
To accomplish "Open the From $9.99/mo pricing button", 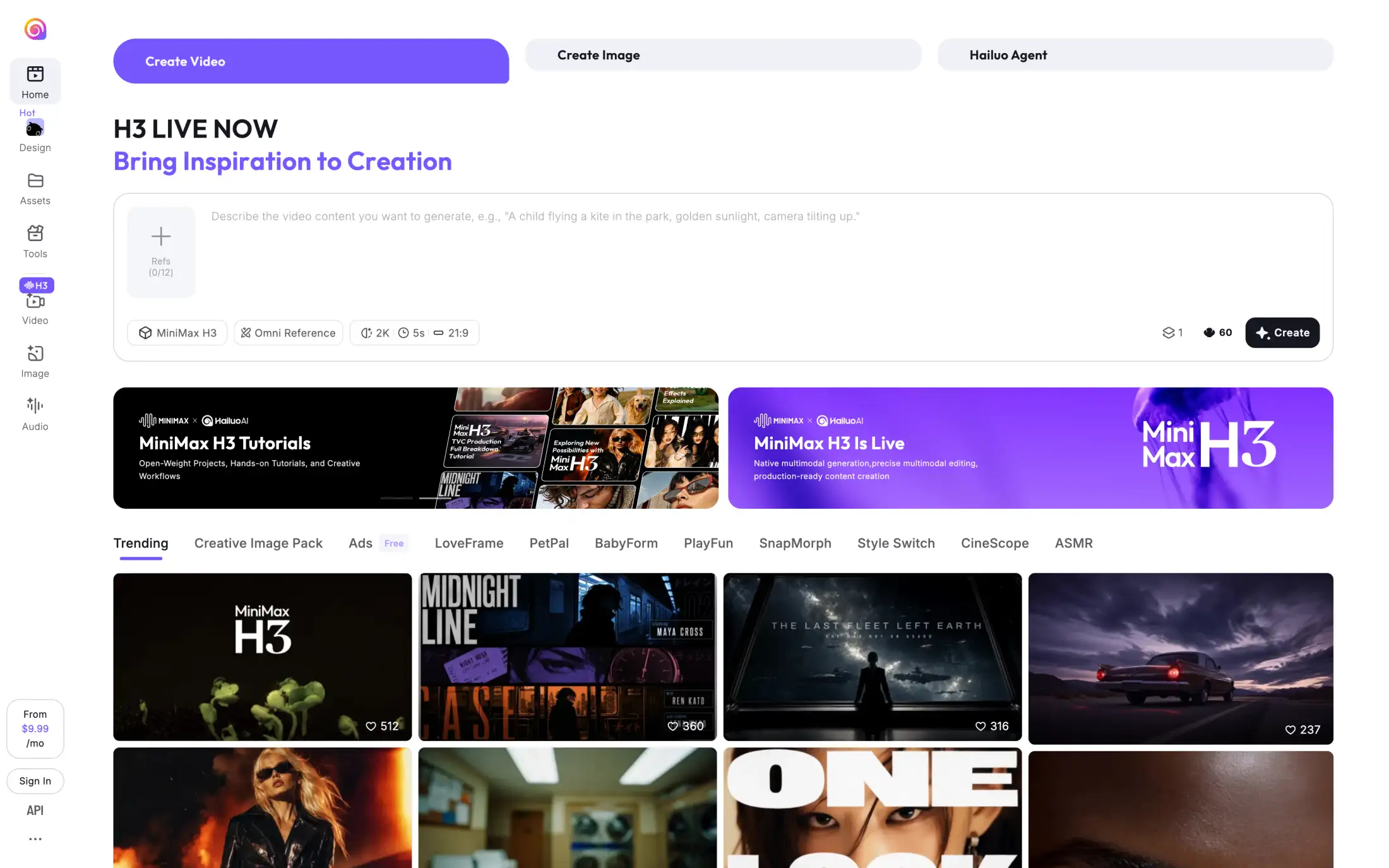I will click(35, 728).
